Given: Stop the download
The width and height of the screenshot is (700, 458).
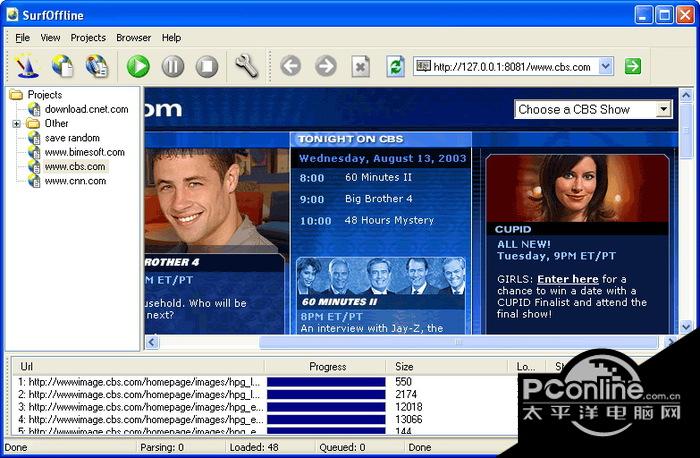Looking at the screenshot, I should coord(207,67).
